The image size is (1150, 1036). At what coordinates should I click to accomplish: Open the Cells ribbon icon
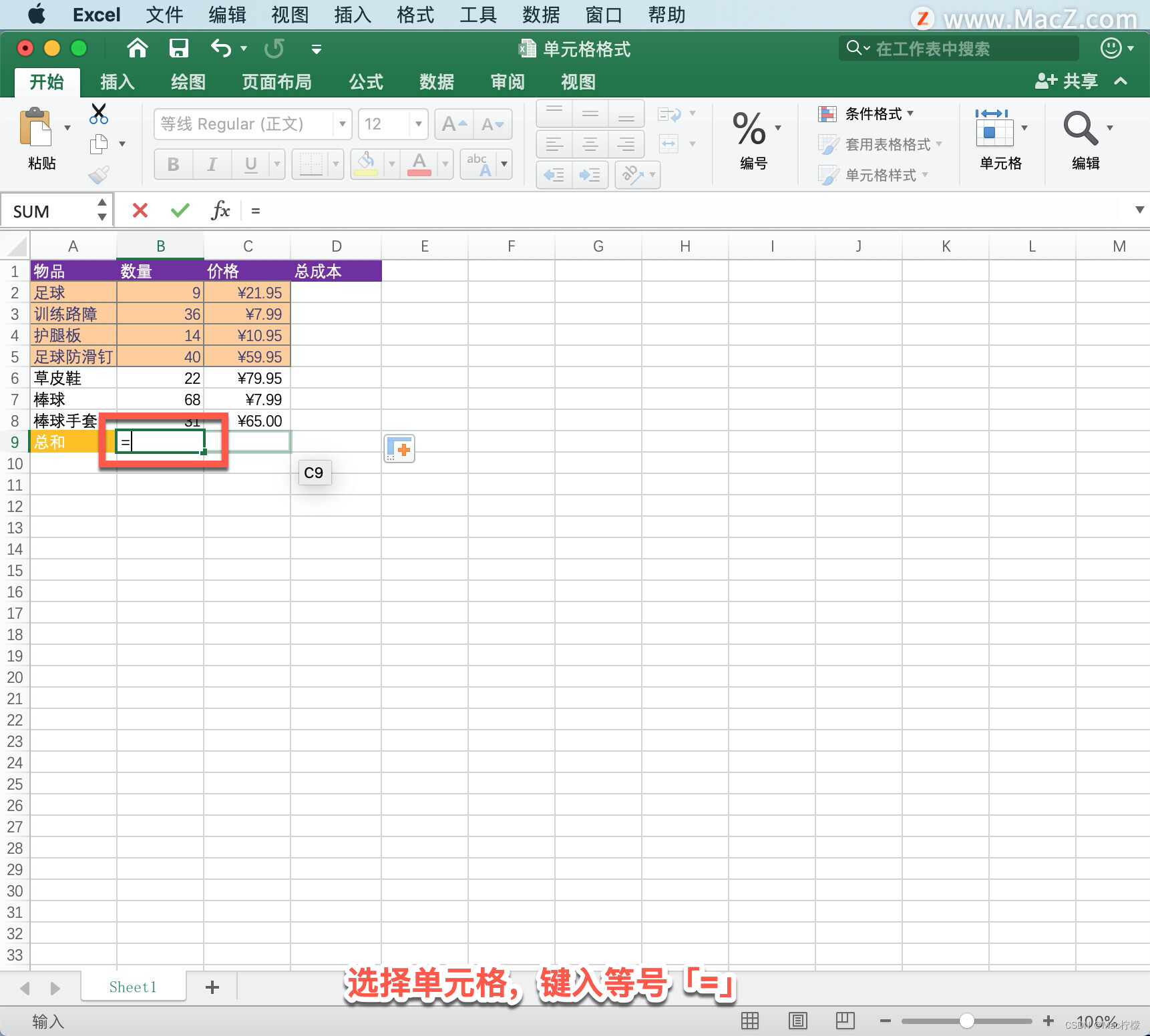(x=993, y=128)
